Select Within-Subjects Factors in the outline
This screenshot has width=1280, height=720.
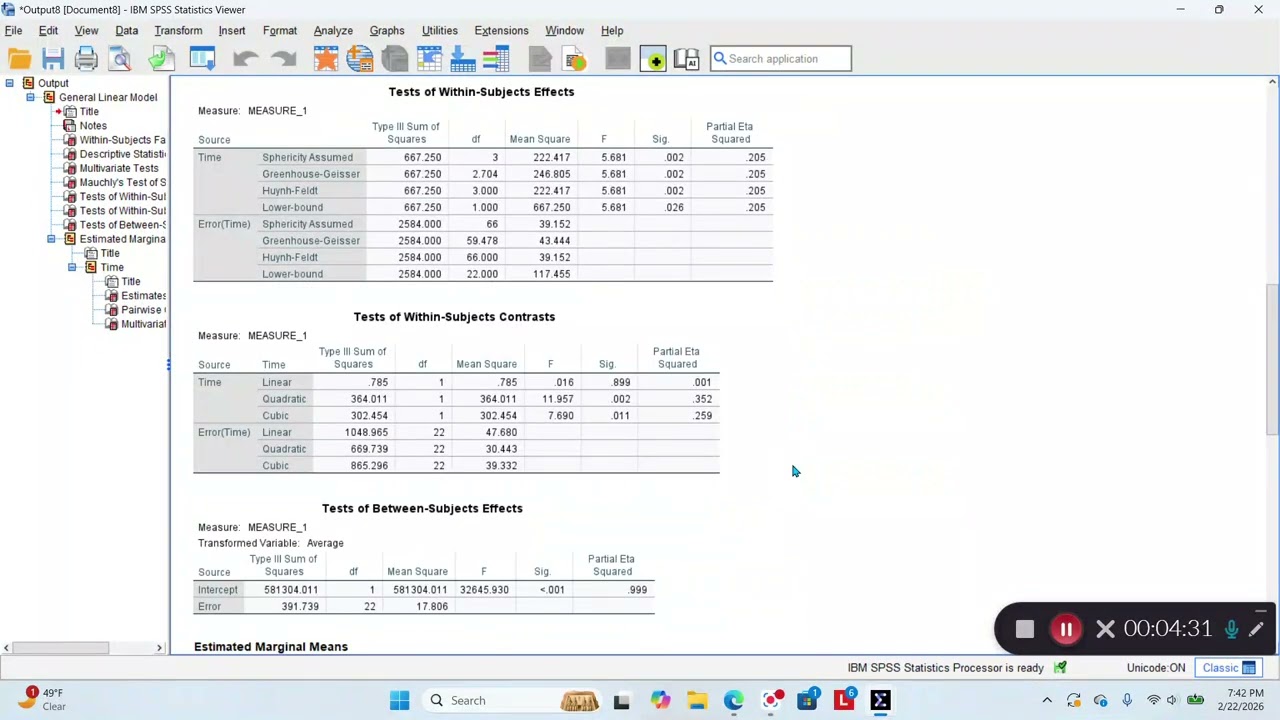pos(122,140)
